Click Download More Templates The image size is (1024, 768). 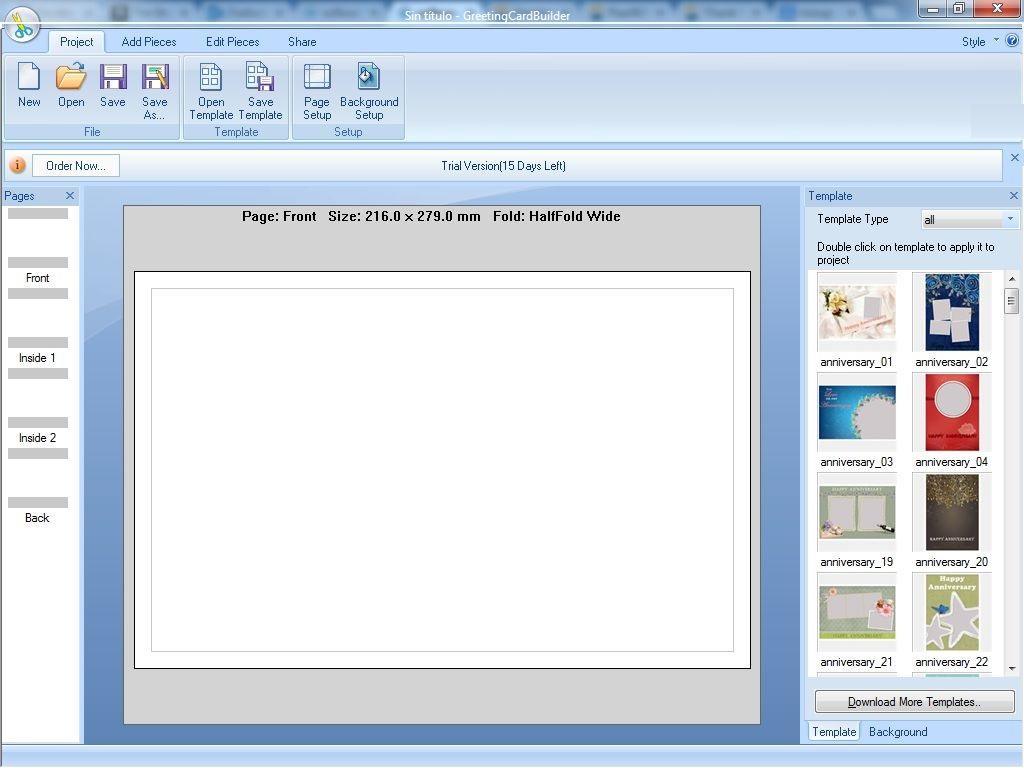[913, 701]
